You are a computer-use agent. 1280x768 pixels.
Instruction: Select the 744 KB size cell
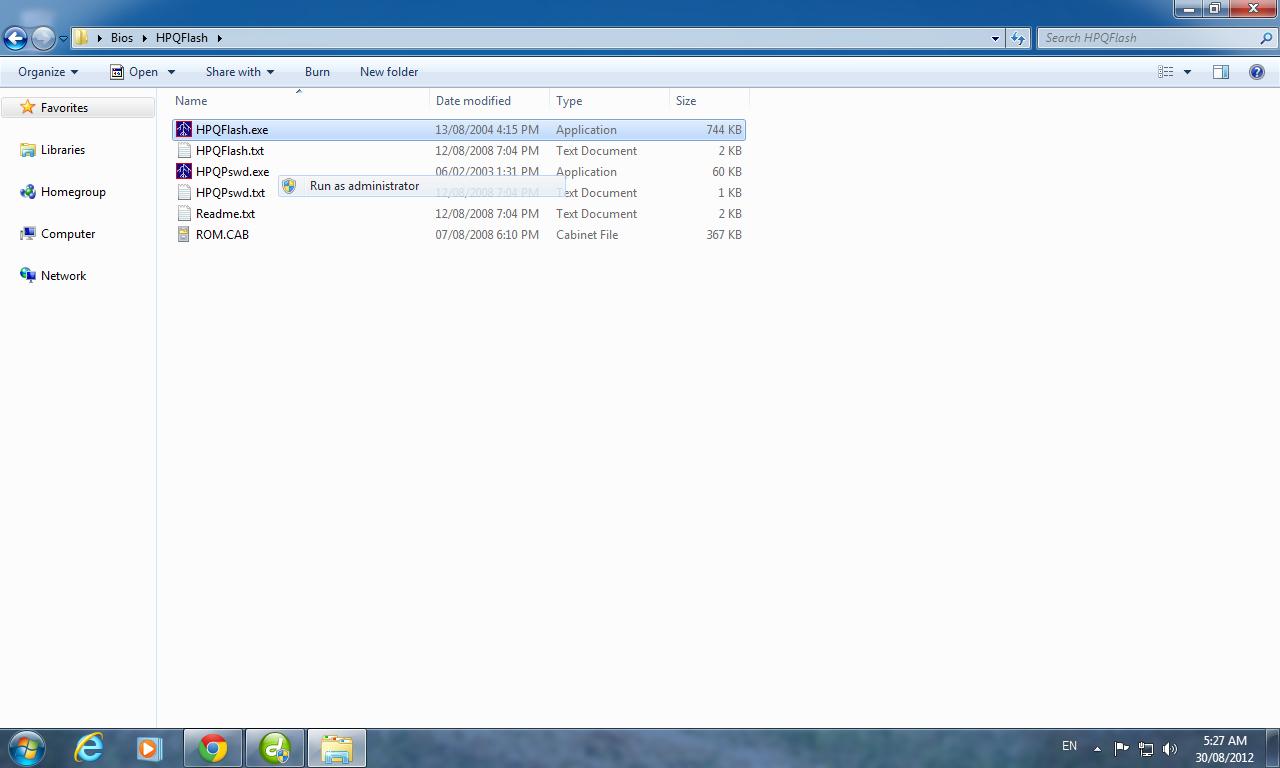724,130
